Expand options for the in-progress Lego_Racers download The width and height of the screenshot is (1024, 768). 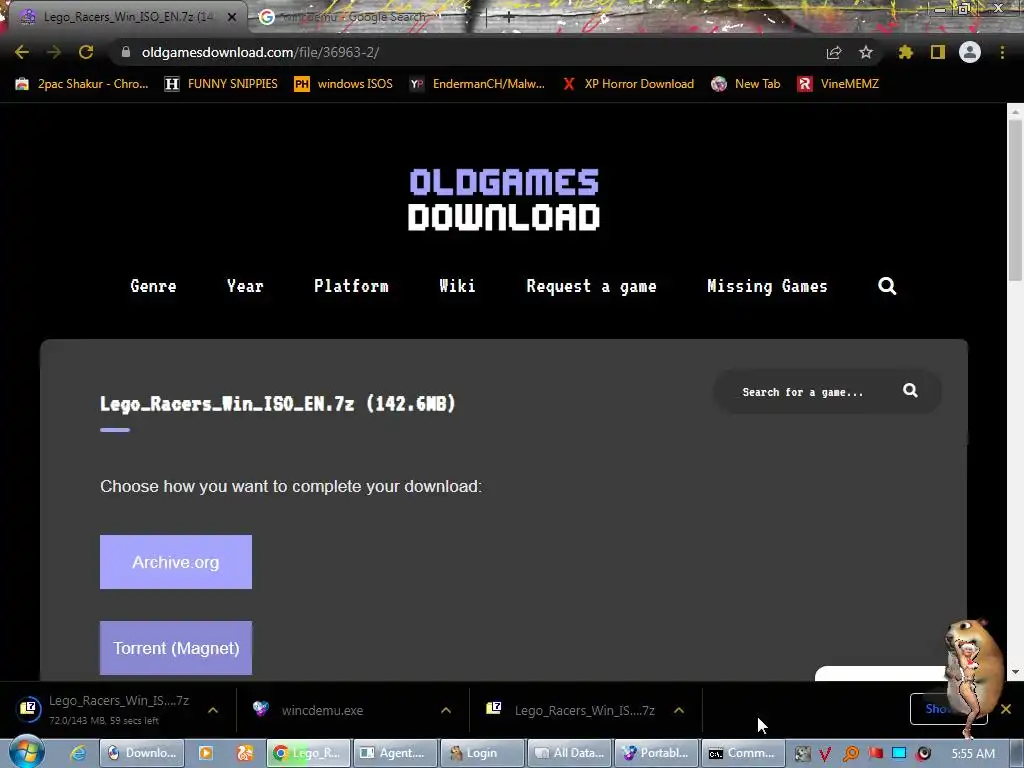(x=213, y=710)
